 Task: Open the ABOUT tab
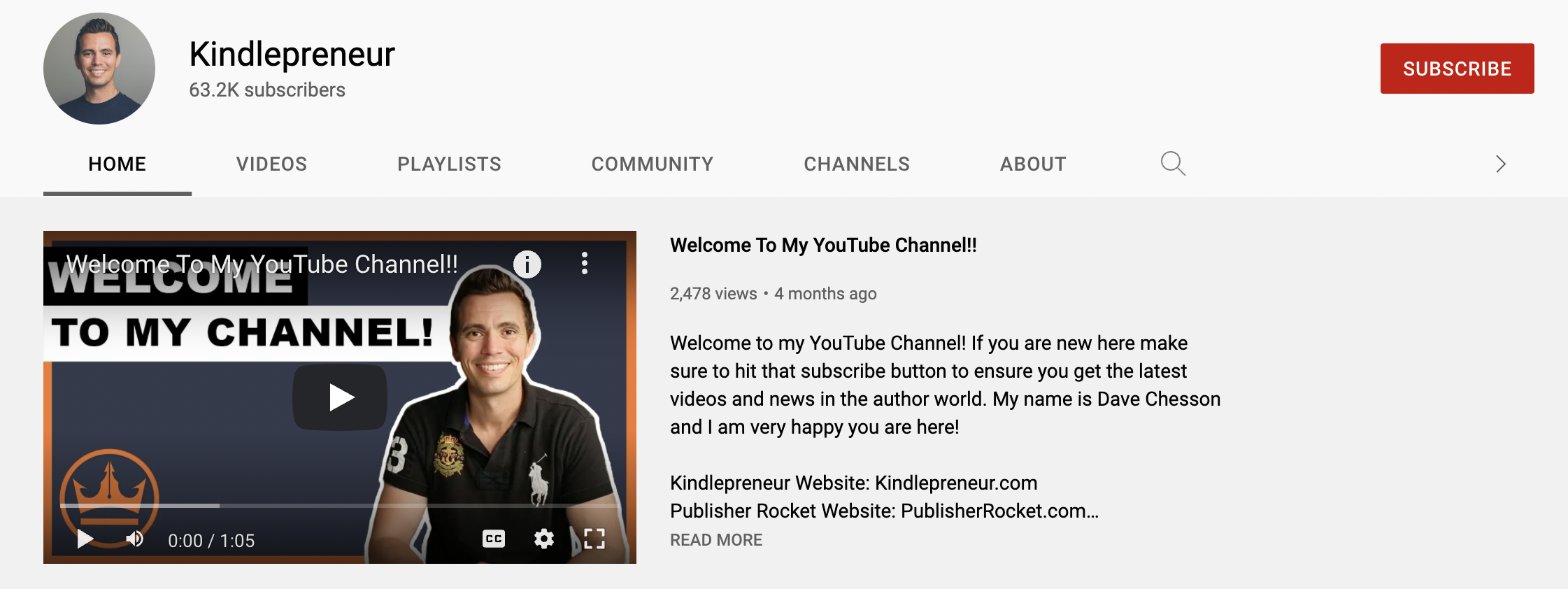(1034, 164)
